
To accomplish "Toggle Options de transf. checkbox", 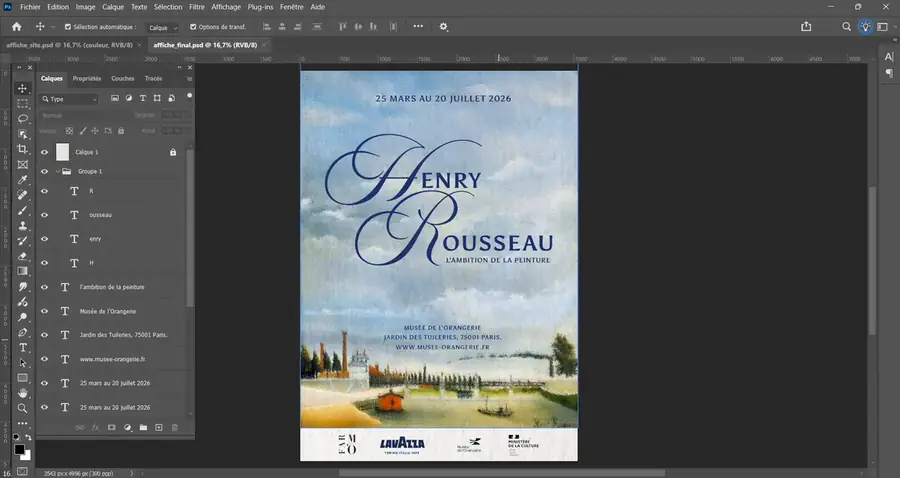I will click(193, 27).
